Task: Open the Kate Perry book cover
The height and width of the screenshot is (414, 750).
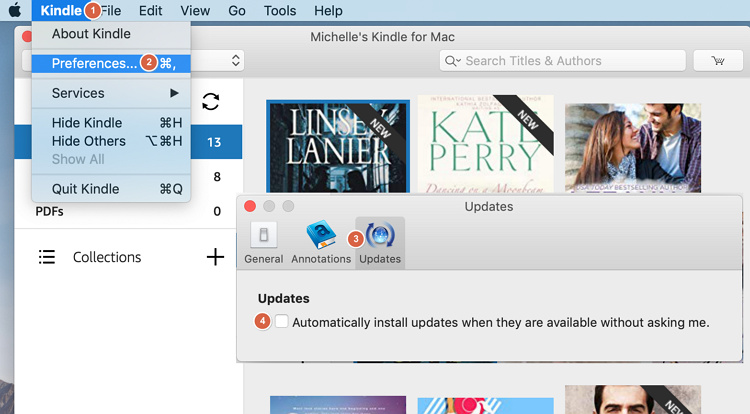Action: pyautogui.click(x=485, y=145)
